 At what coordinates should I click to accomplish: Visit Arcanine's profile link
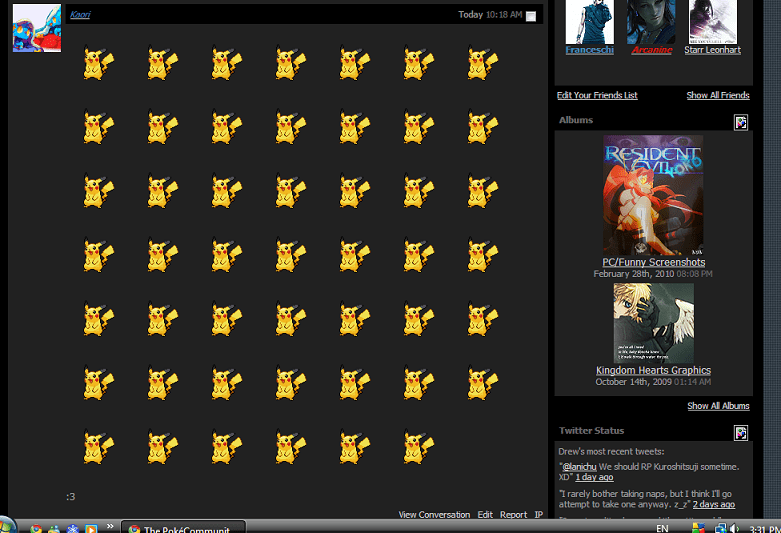pyautogui.click(x=651, y=50)
